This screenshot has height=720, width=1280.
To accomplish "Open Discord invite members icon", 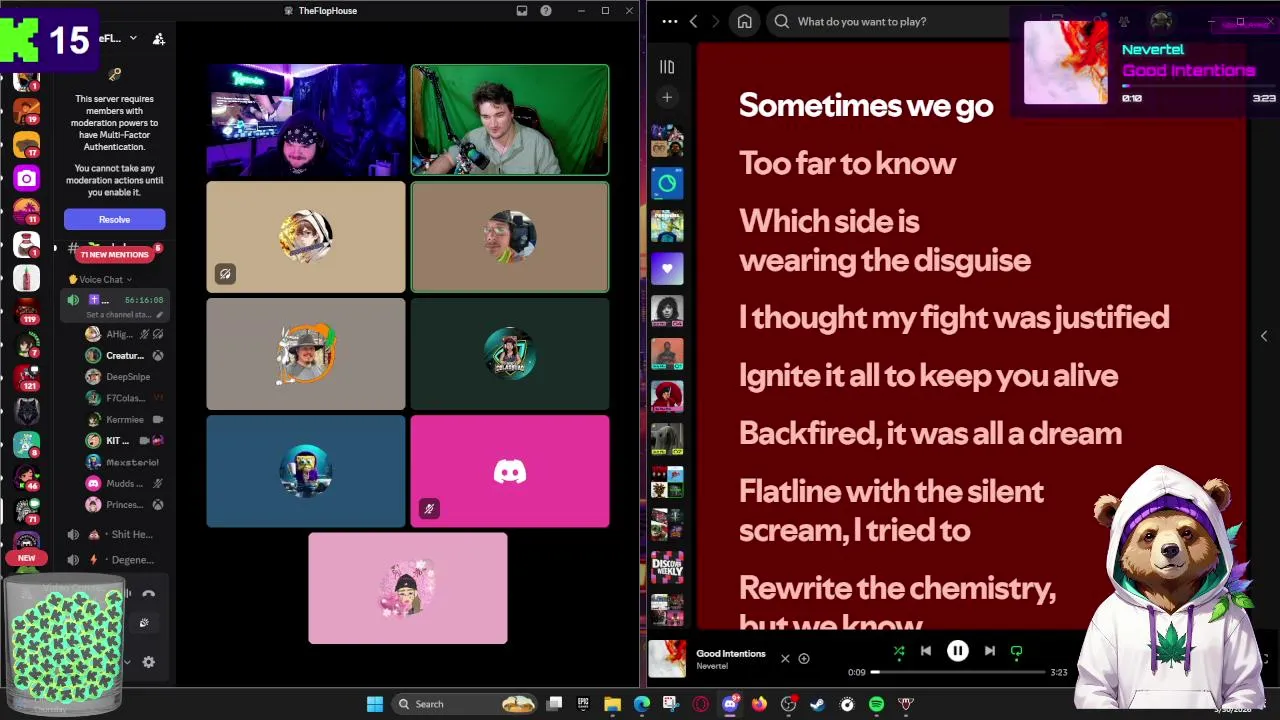I will (x=159, y=39).
